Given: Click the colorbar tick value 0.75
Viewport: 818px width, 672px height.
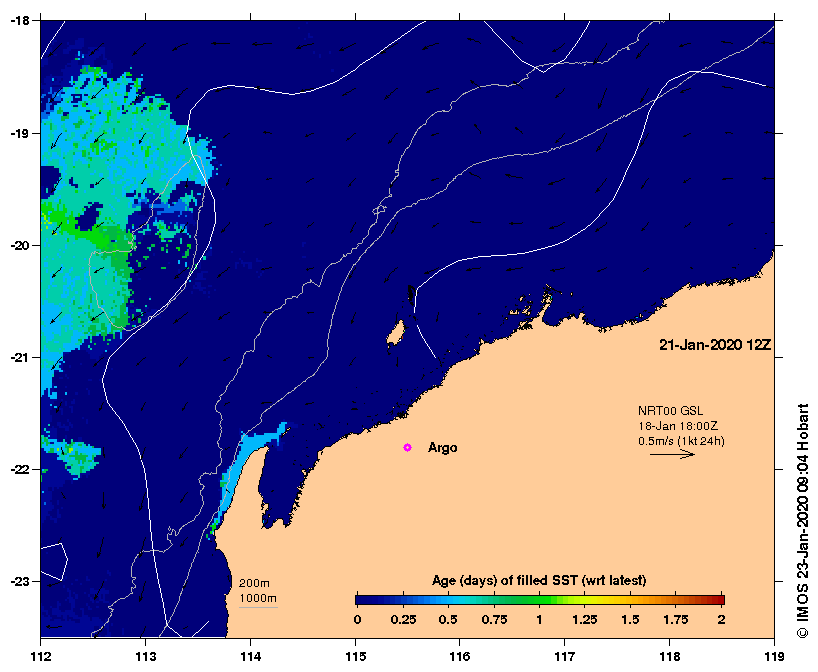Looking at the screenshot, I should click(x=494, y=619).
